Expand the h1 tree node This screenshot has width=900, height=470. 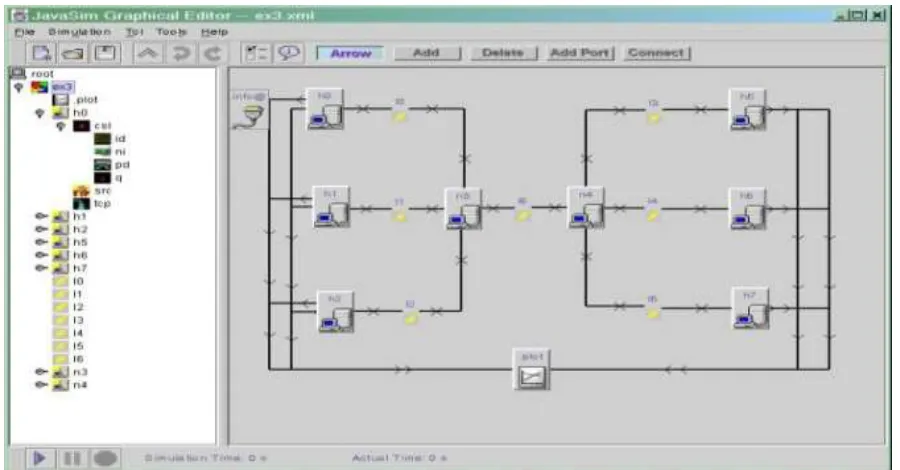[41, 216]
